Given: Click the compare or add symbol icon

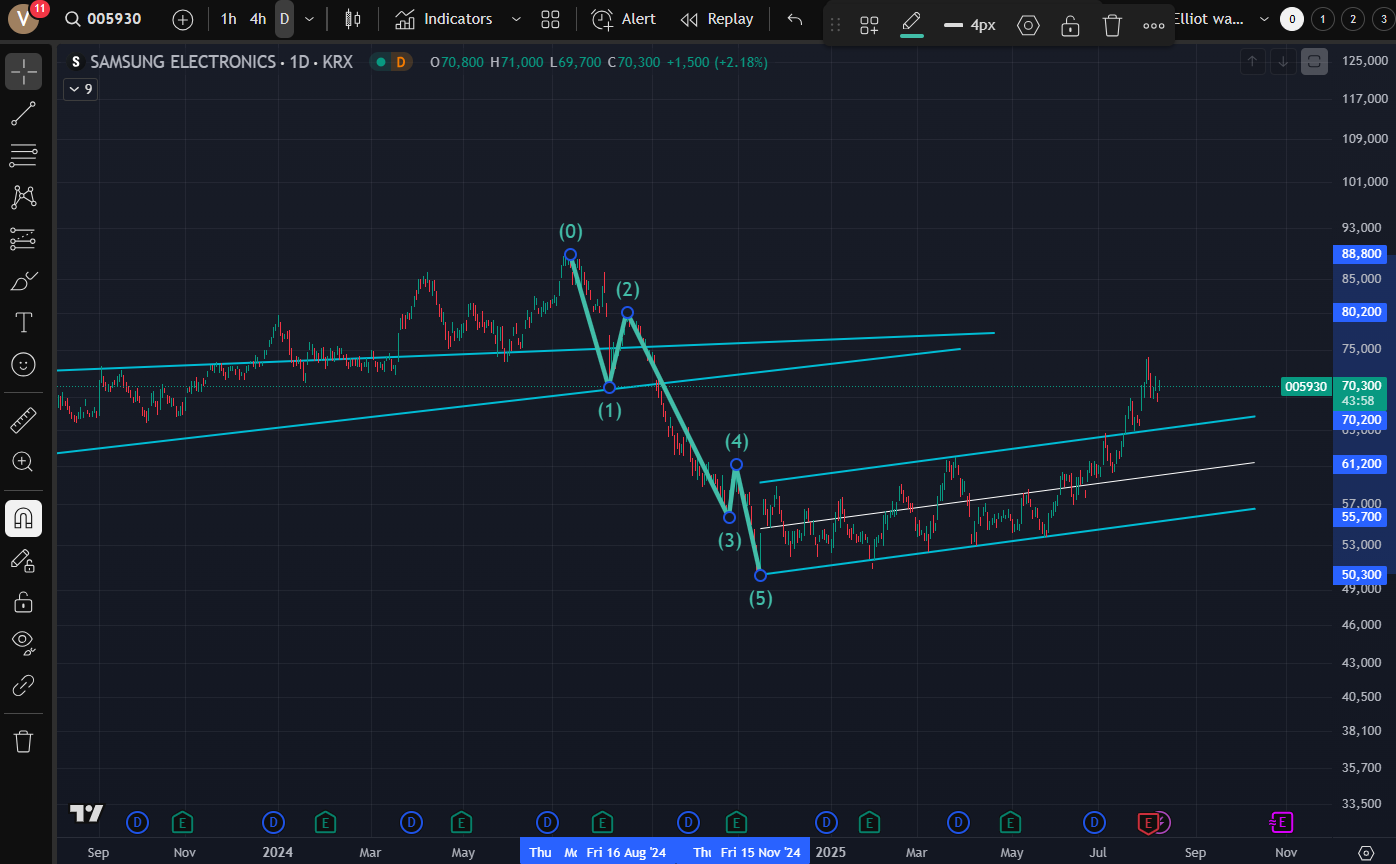Looking at the screenshot, I should pyautogui.click(x=183, y=19).
